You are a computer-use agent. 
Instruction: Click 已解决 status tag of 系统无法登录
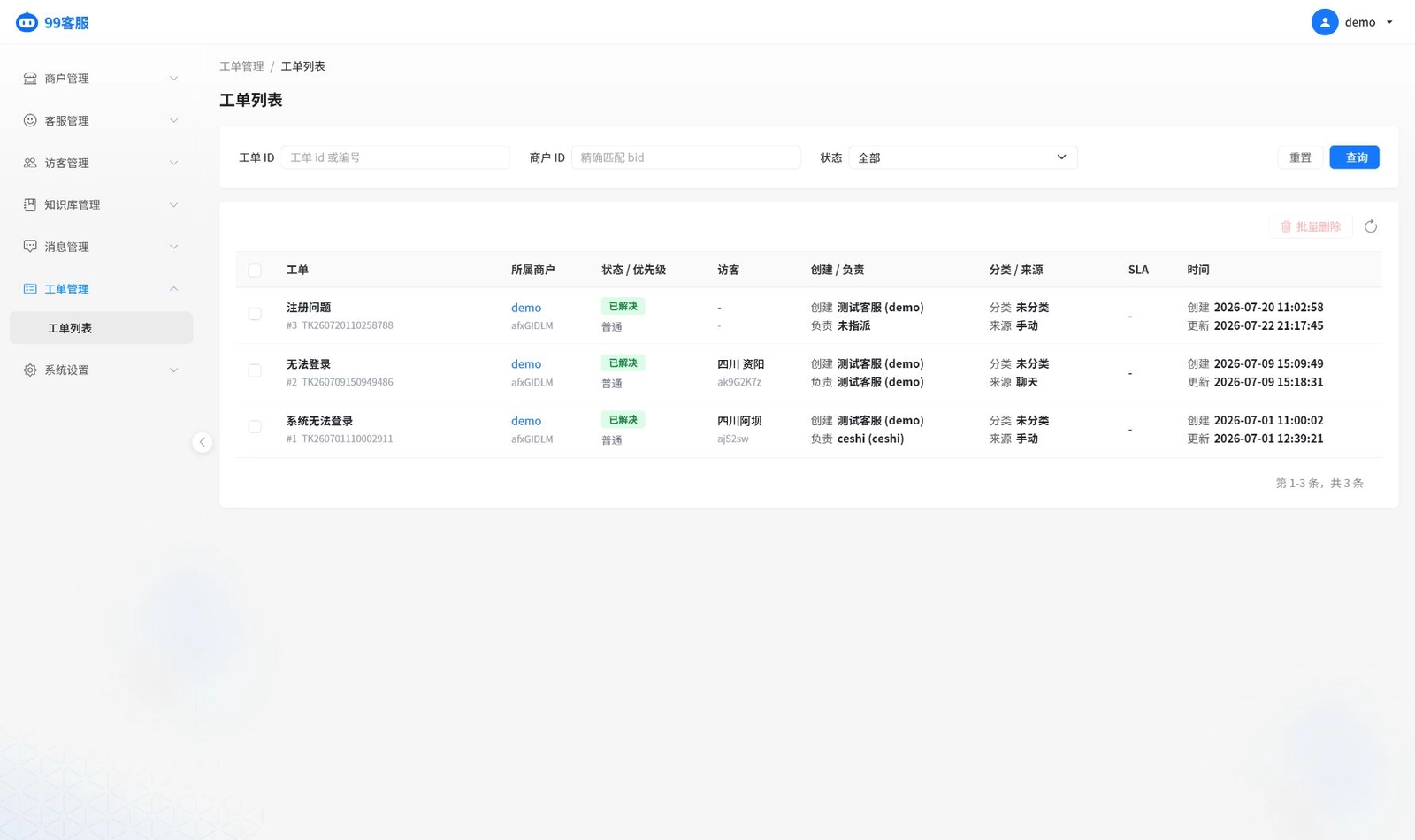click(623, 419)
